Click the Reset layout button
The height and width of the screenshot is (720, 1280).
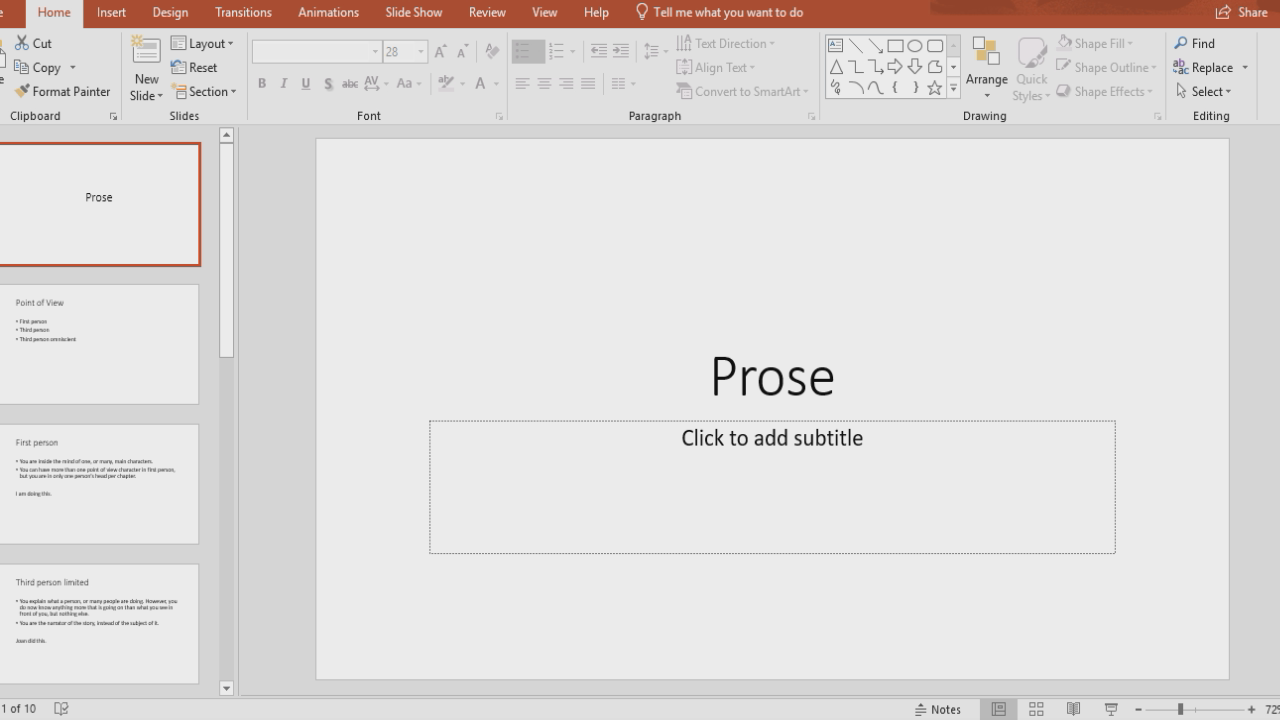coord(196,67)
